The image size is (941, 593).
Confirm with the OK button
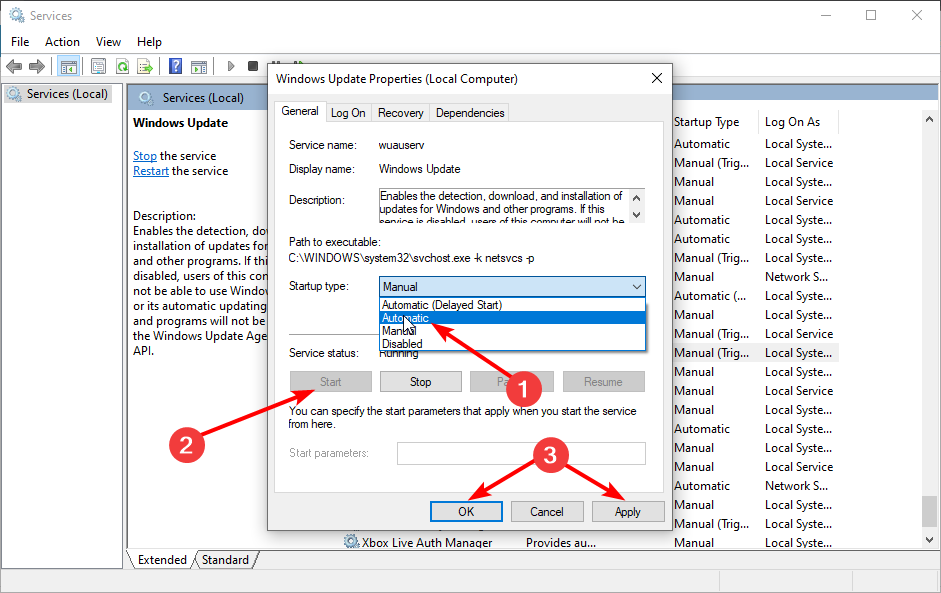coord(466,512)
